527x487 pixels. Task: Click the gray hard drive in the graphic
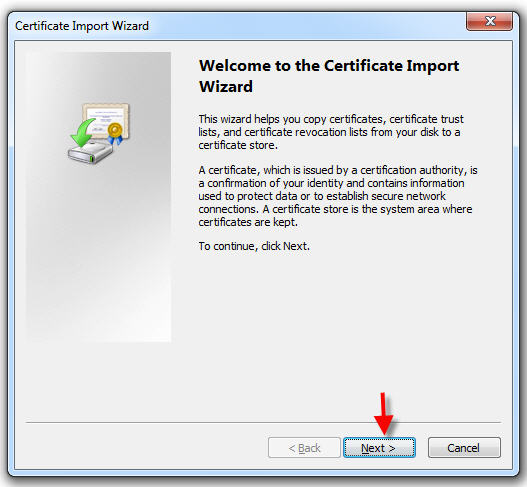90,153
